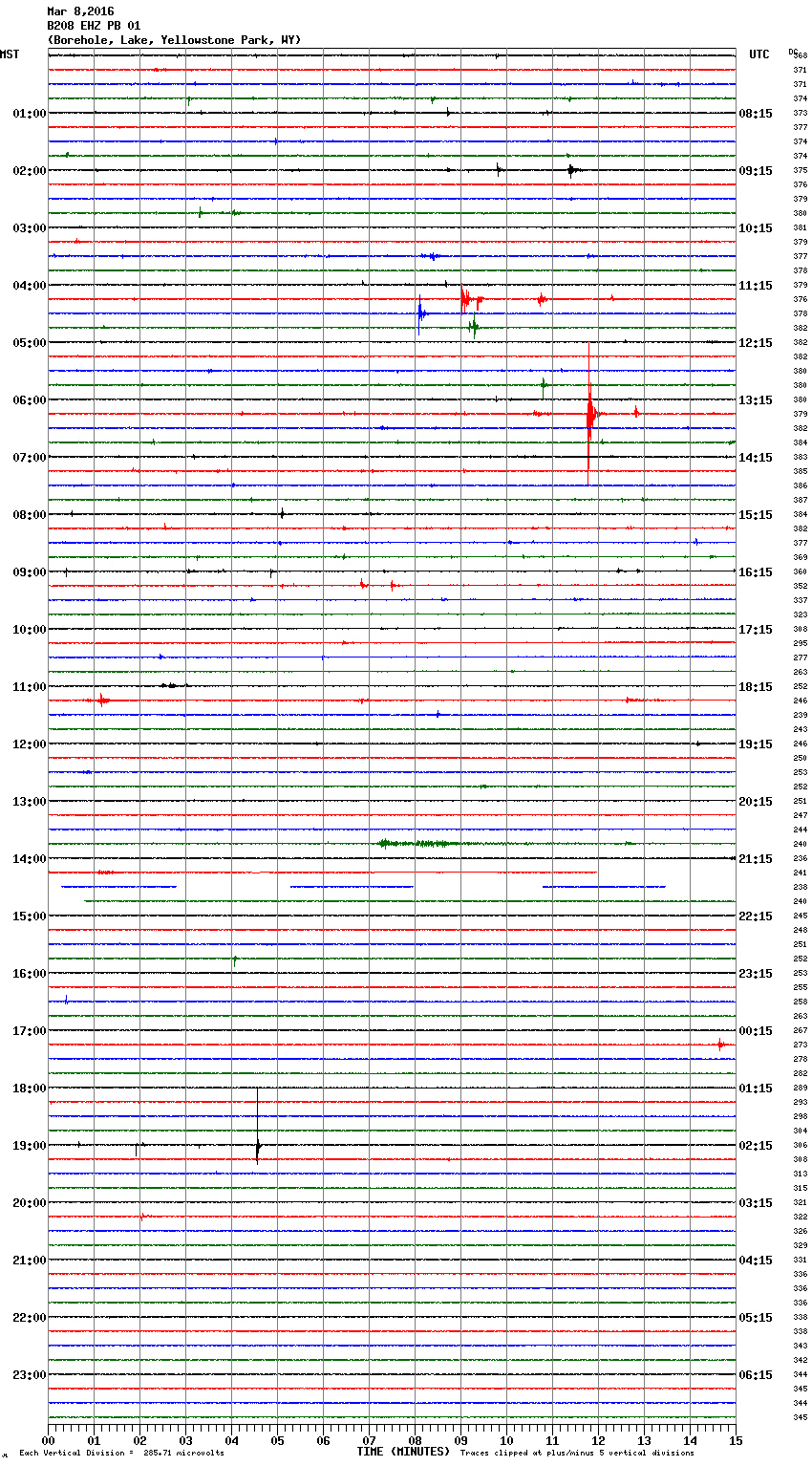Click the date text "Mar 8,2016"

click(80, 11)
